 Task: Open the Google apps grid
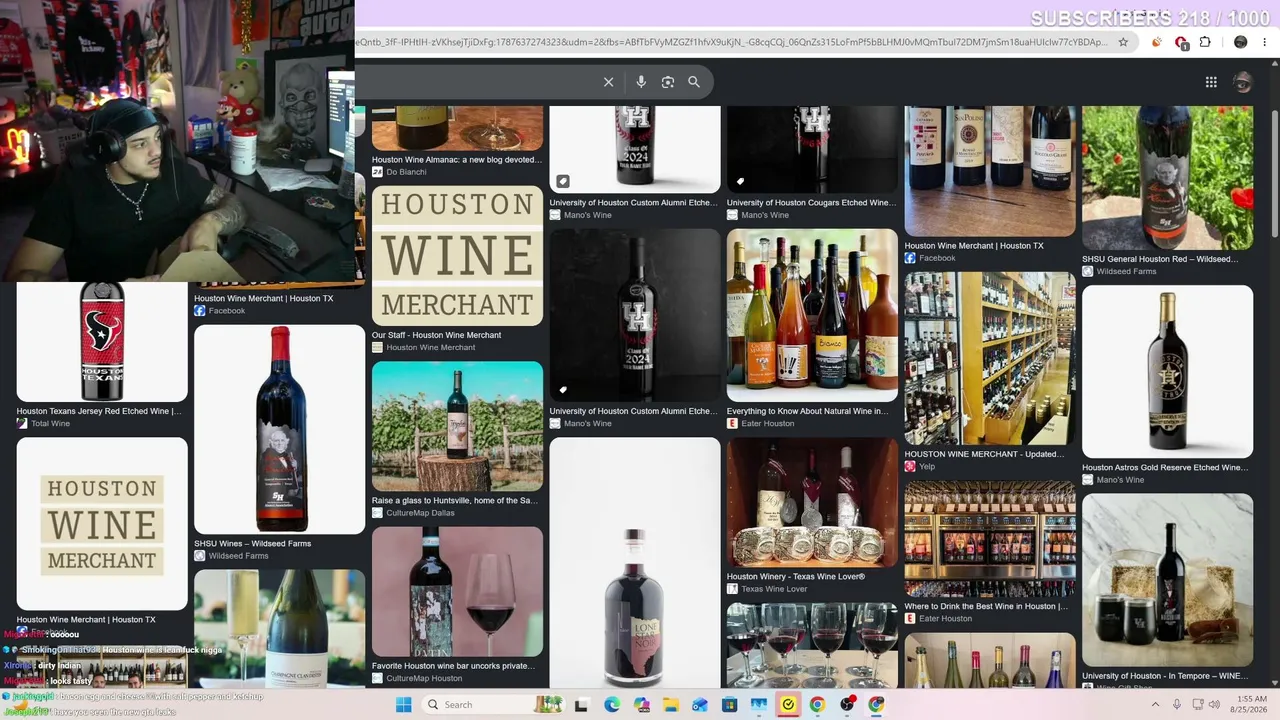(1211, 82)
